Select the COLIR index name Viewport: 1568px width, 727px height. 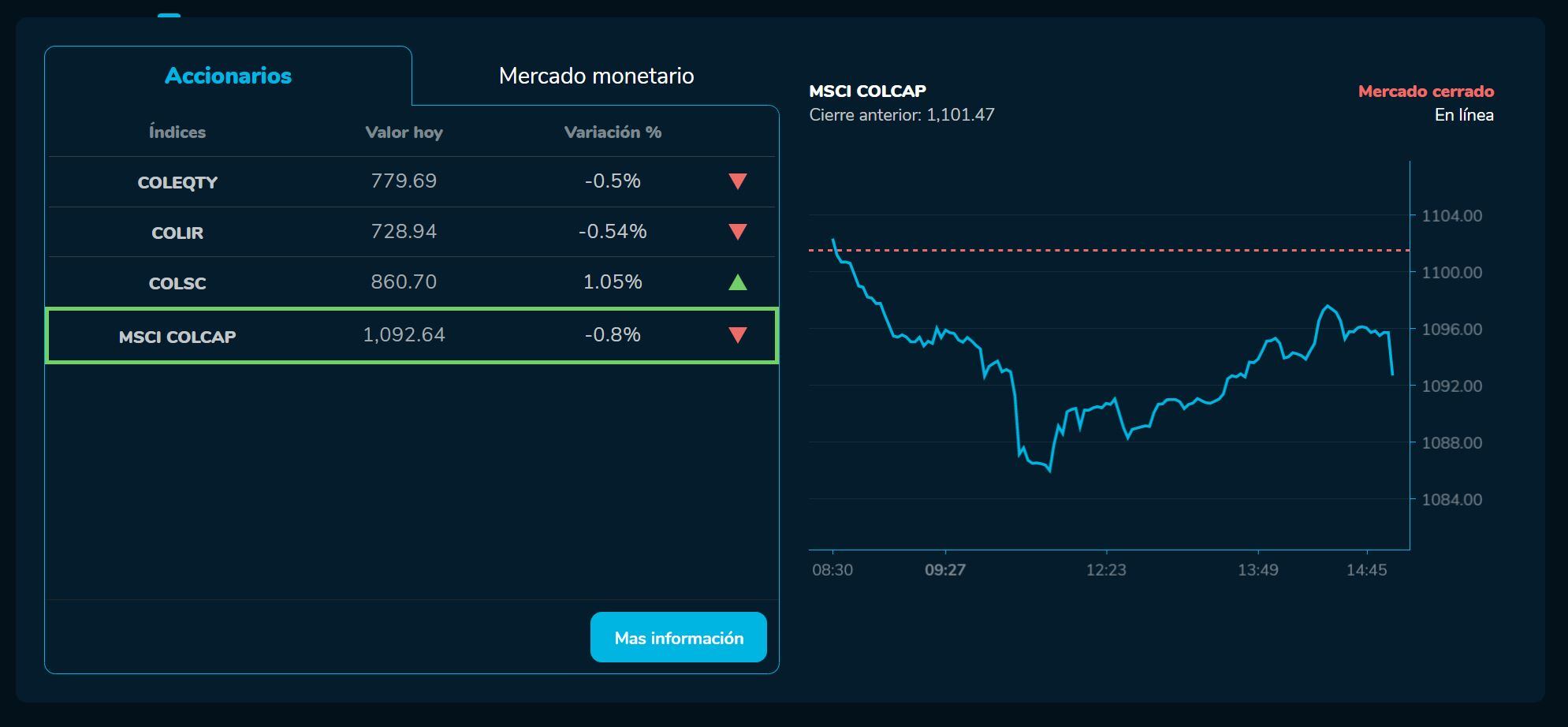coord(177,233)
